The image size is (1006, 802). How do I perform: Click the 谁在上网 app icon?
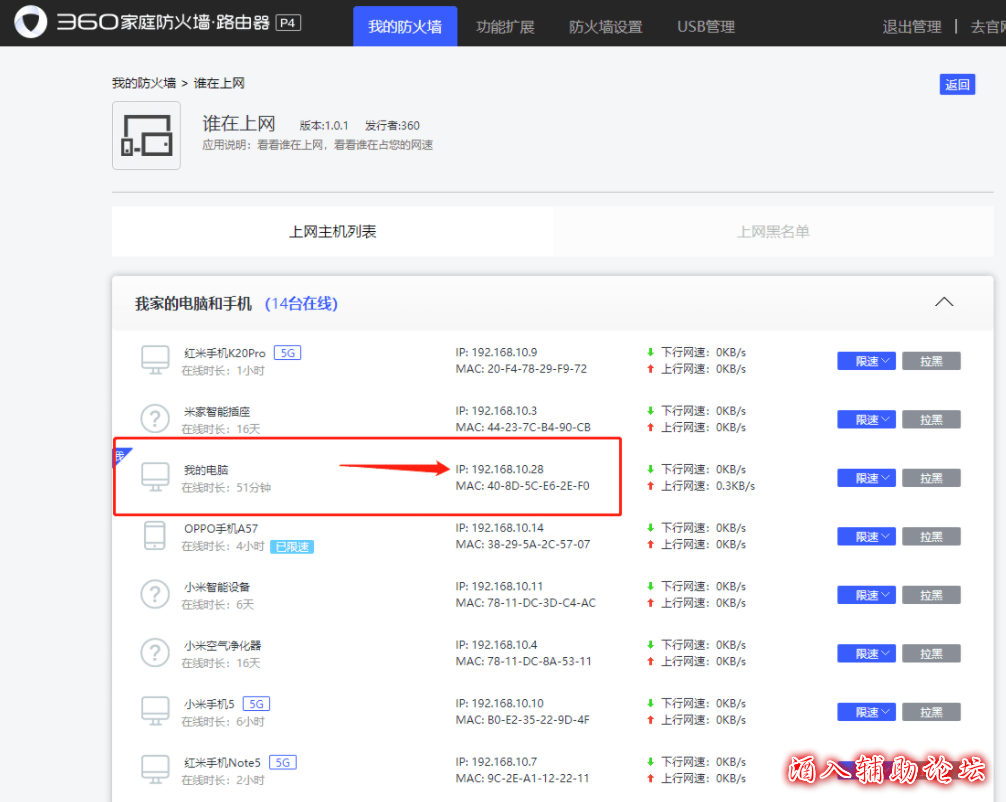[x=146, y=135]
